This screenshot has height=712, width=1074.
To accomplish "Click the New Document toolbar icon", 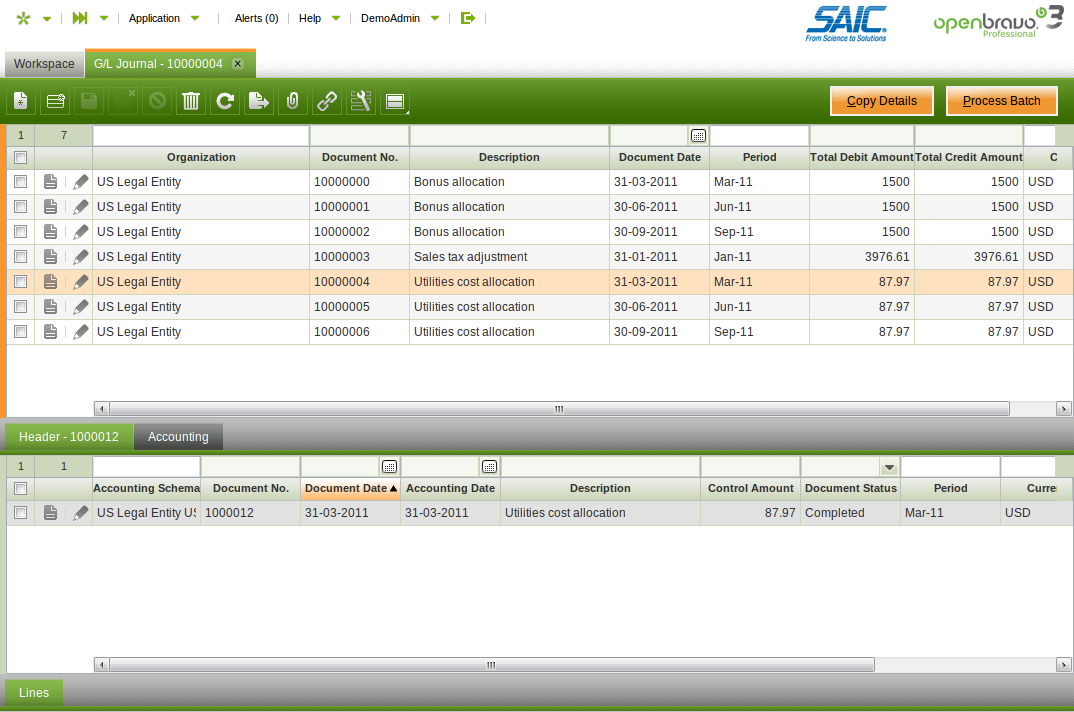I will click(21, 101).
